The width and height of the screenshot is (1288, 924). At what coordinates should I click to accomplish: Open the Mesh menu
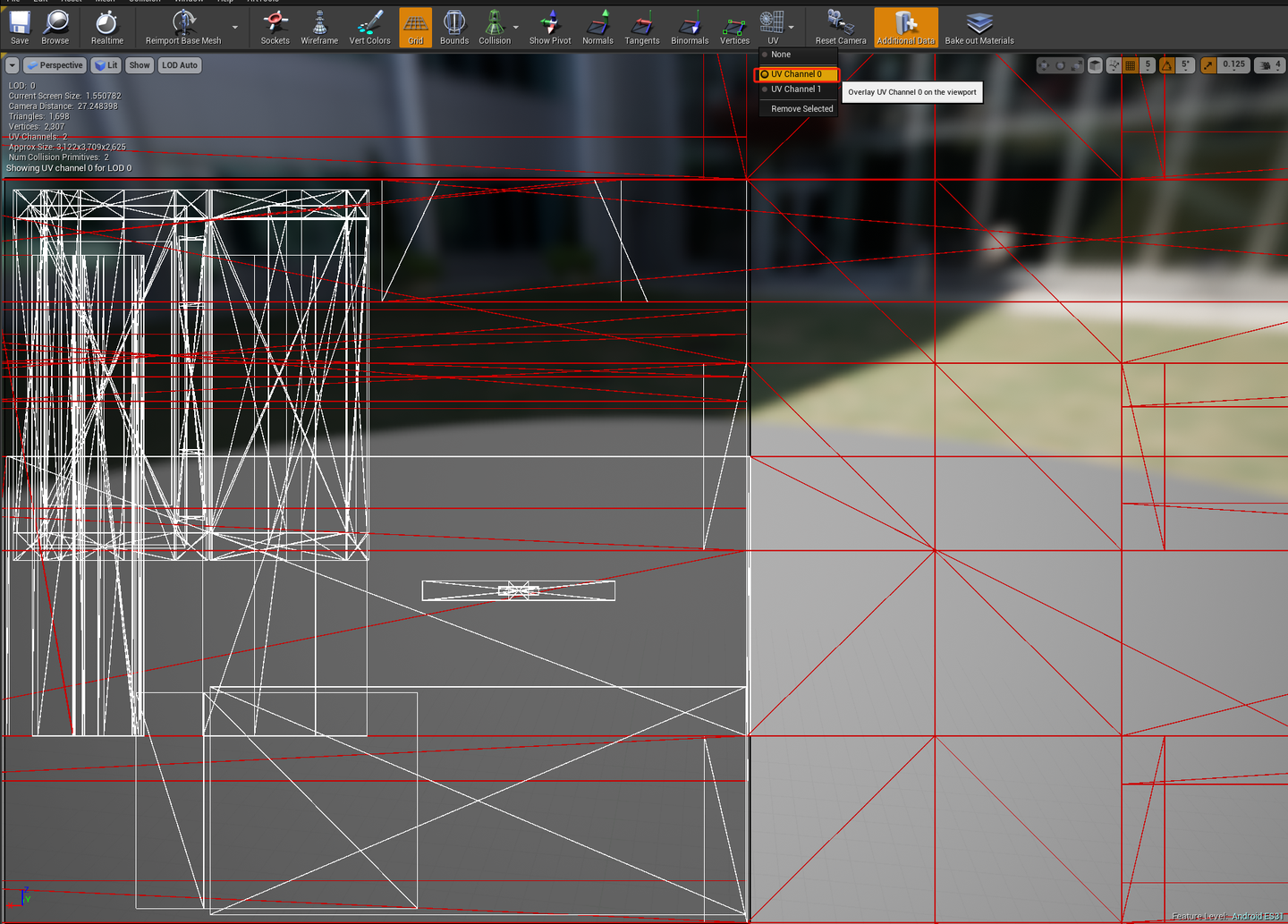(x=105, y=2)
